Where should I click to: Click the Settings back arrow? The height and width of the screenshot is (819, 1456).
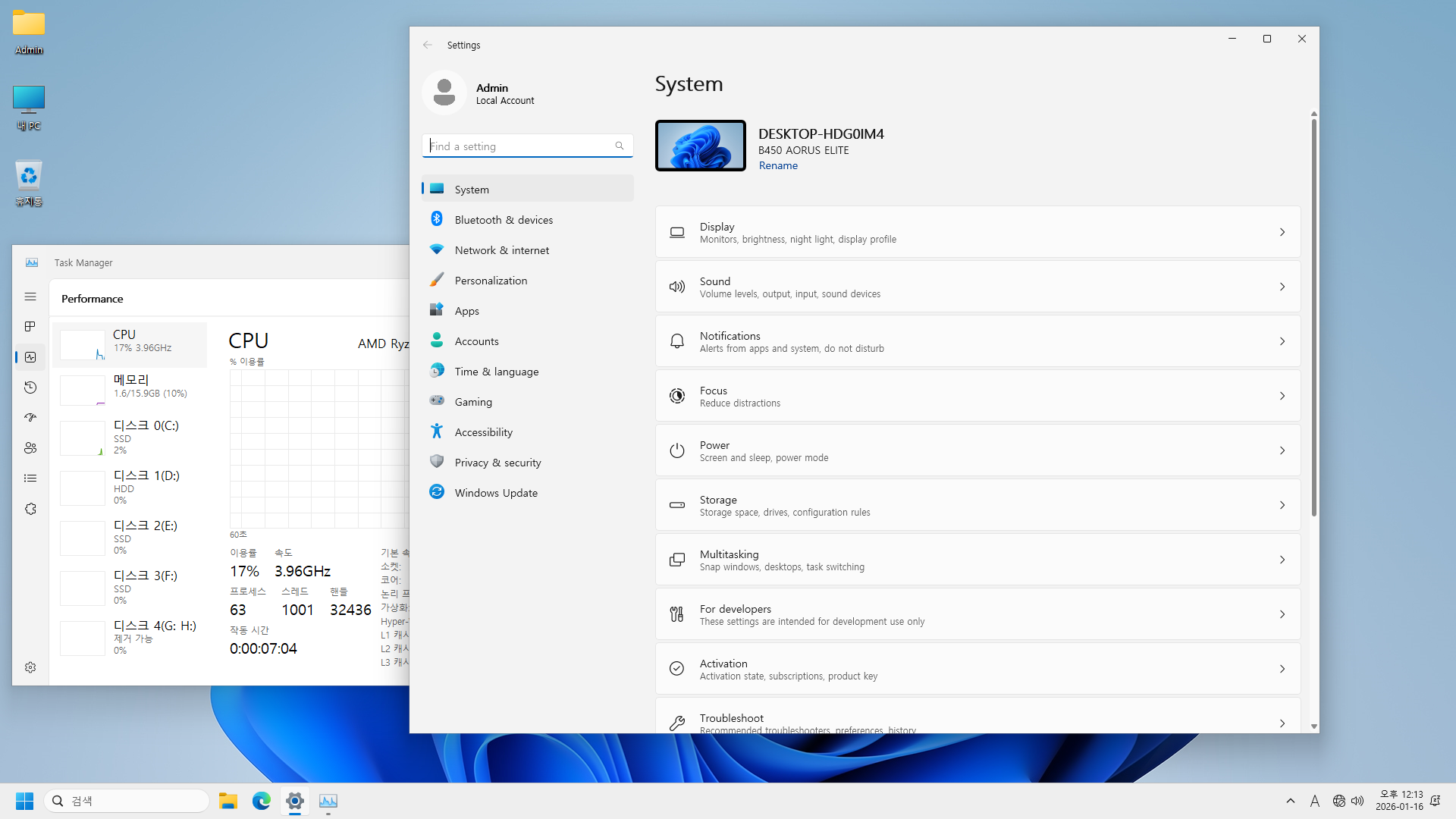point(428,45)
